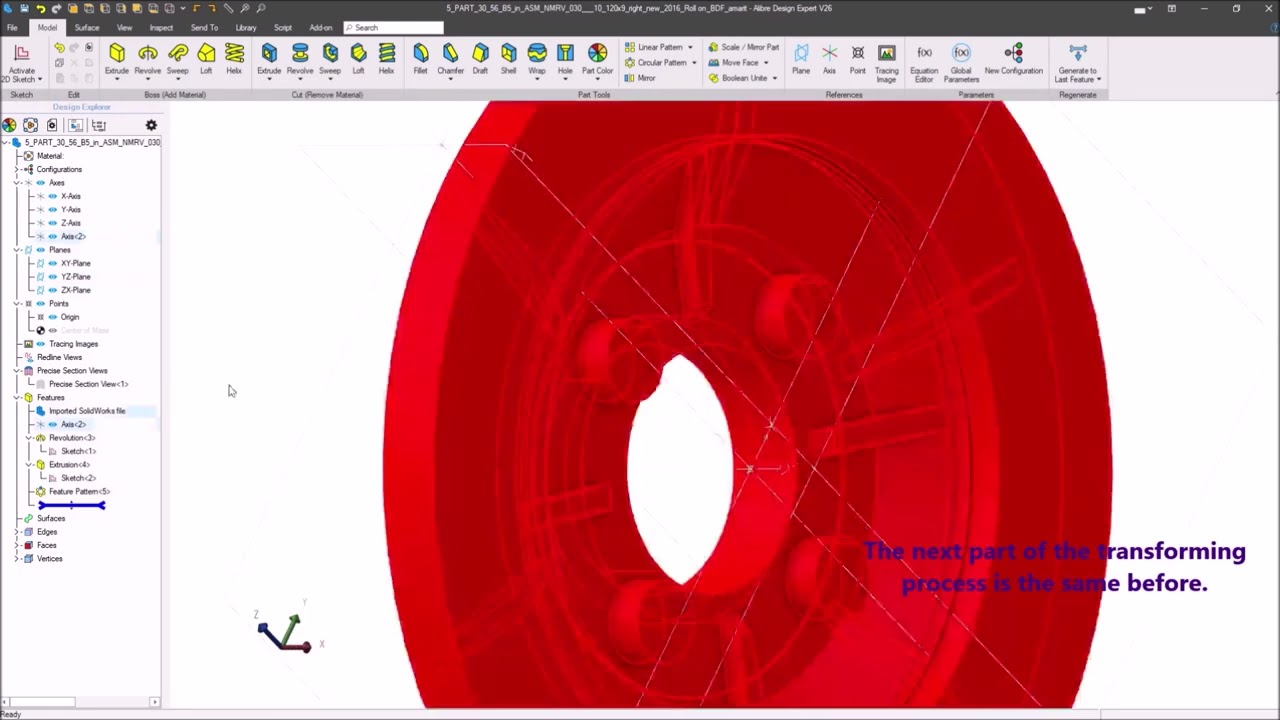Image resolution: width=1280 pixels, height=720 pixels.
Task: Open Part Color dropdown
Action: (597, 79)
